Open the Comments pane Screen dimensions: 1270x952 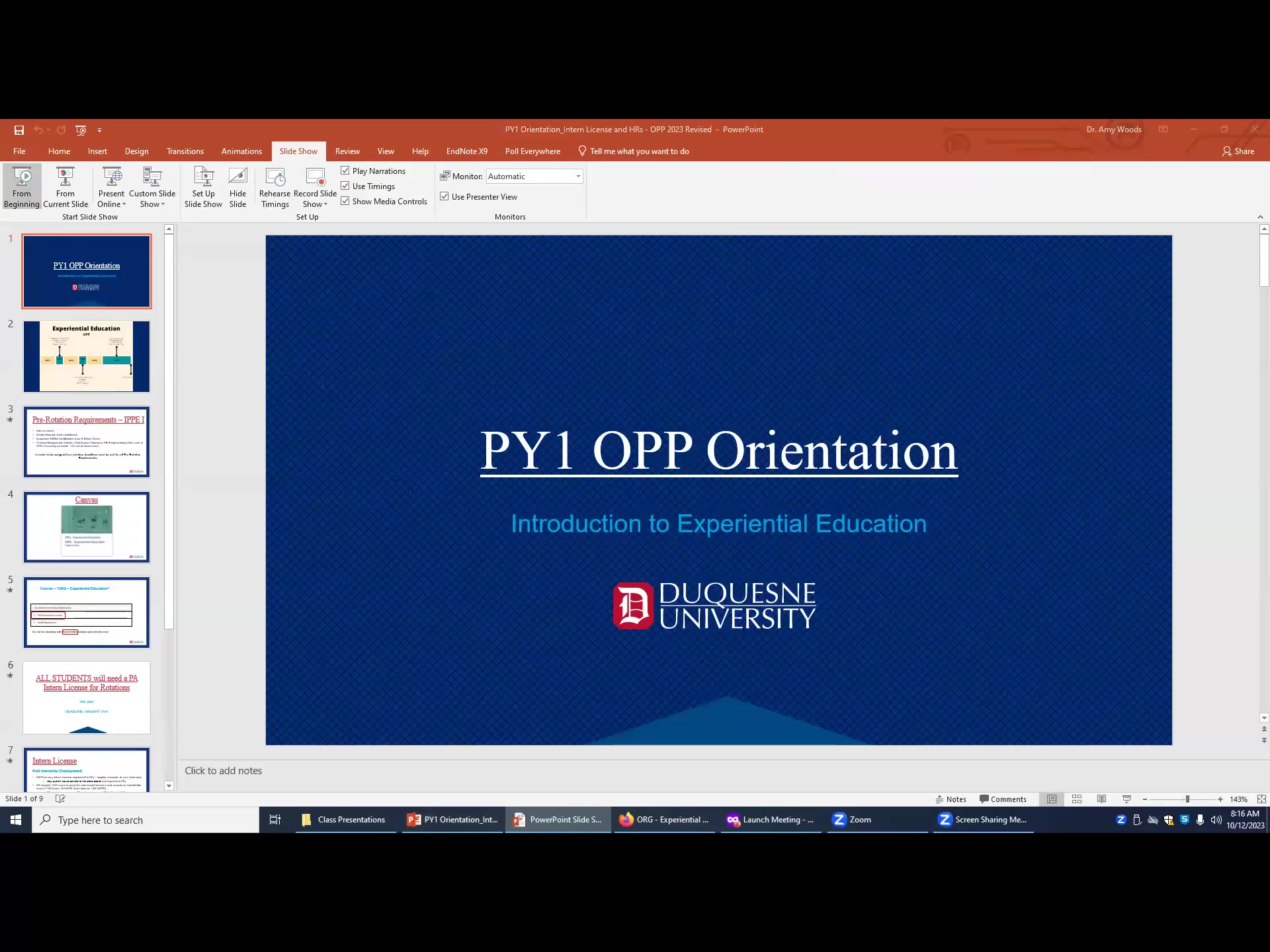[1004, 799]
